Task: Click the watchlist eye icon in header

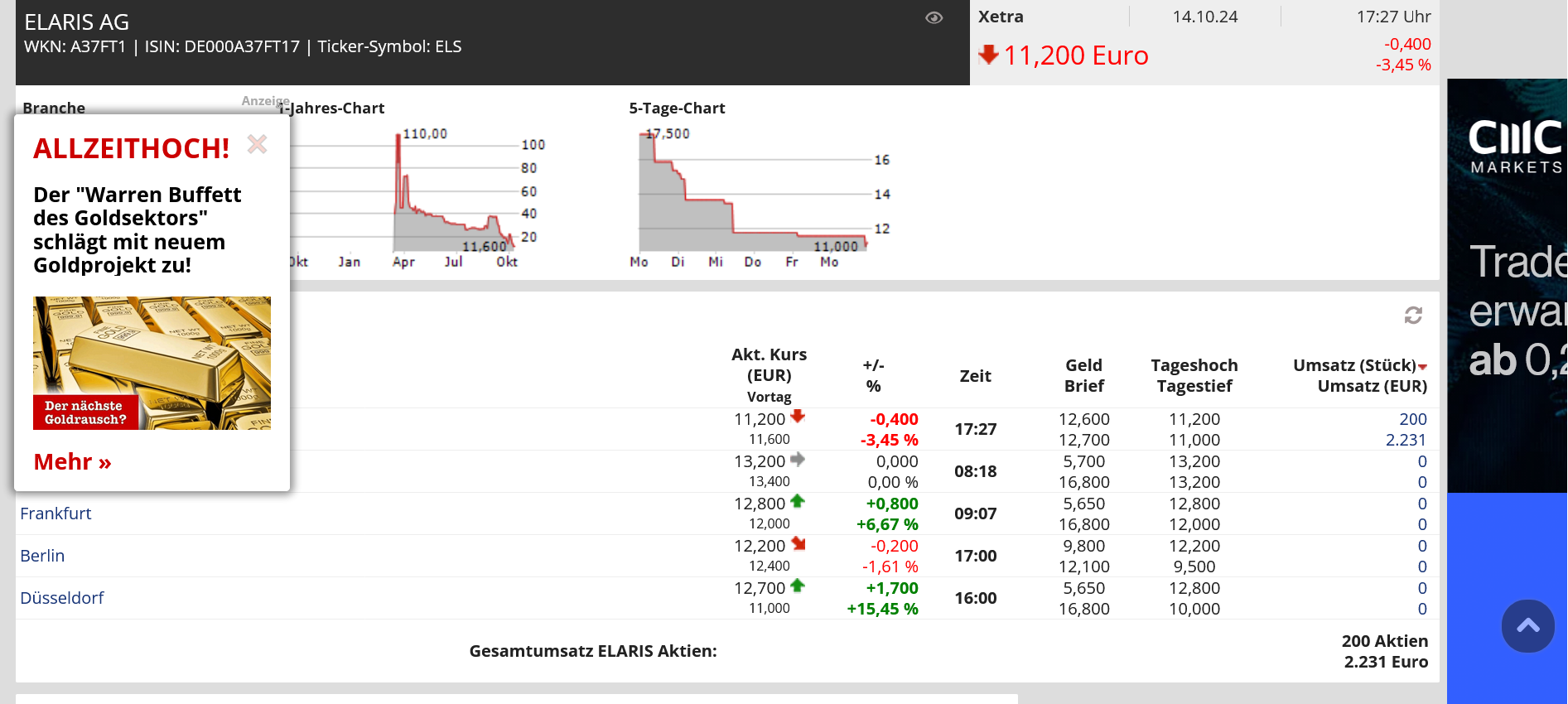Action: coord(934,18)
